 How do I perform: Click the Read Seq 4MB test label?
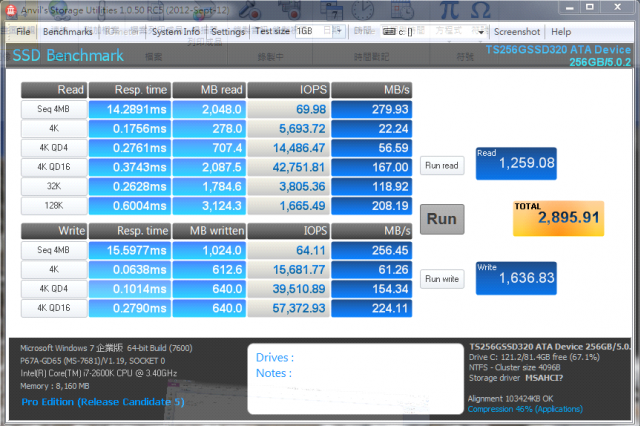[53, 109]
